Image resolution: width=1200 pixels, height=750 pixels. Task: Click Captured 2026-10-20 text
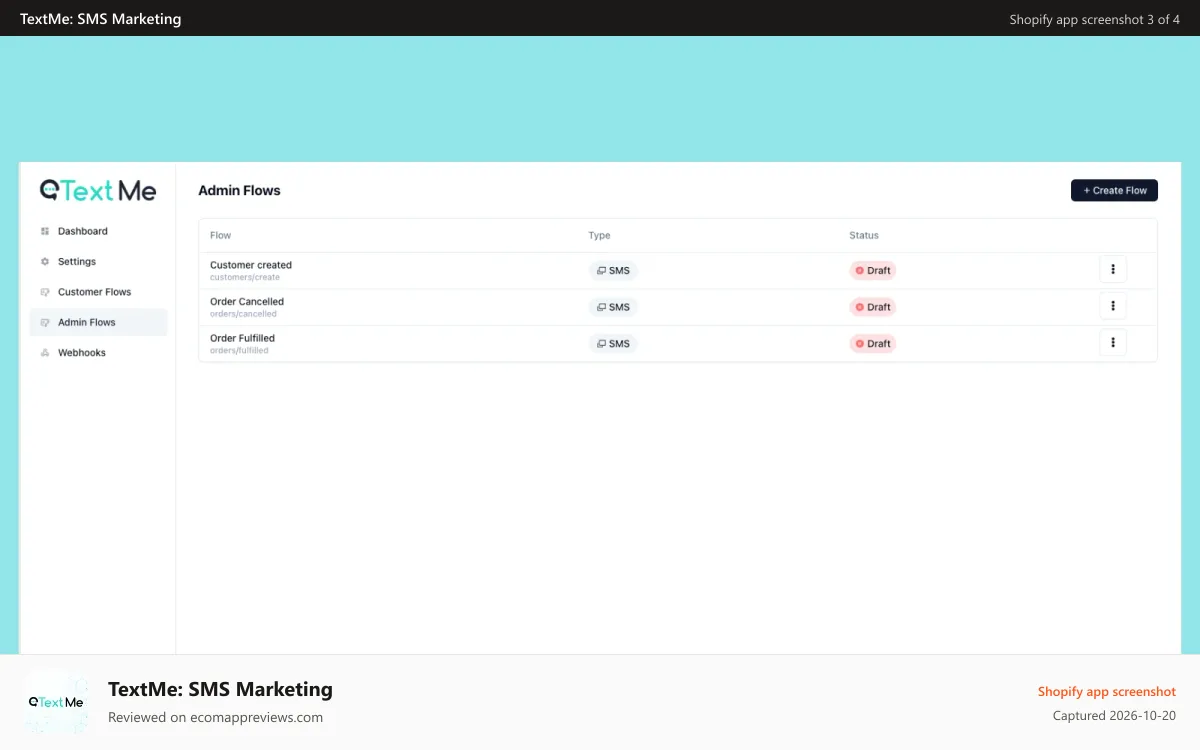[x=1115, y=716]
